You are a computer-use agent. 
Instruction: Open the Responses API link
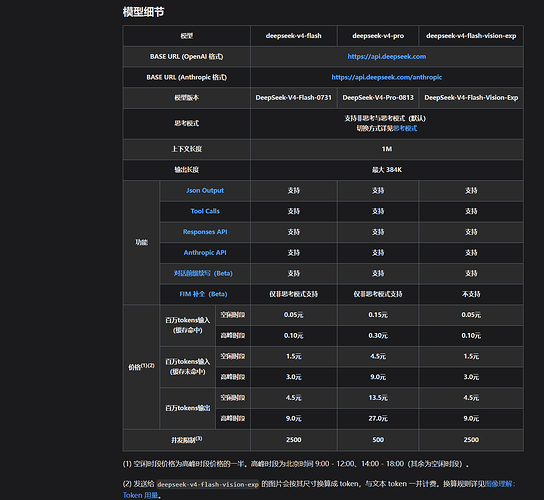coord(205,232)
